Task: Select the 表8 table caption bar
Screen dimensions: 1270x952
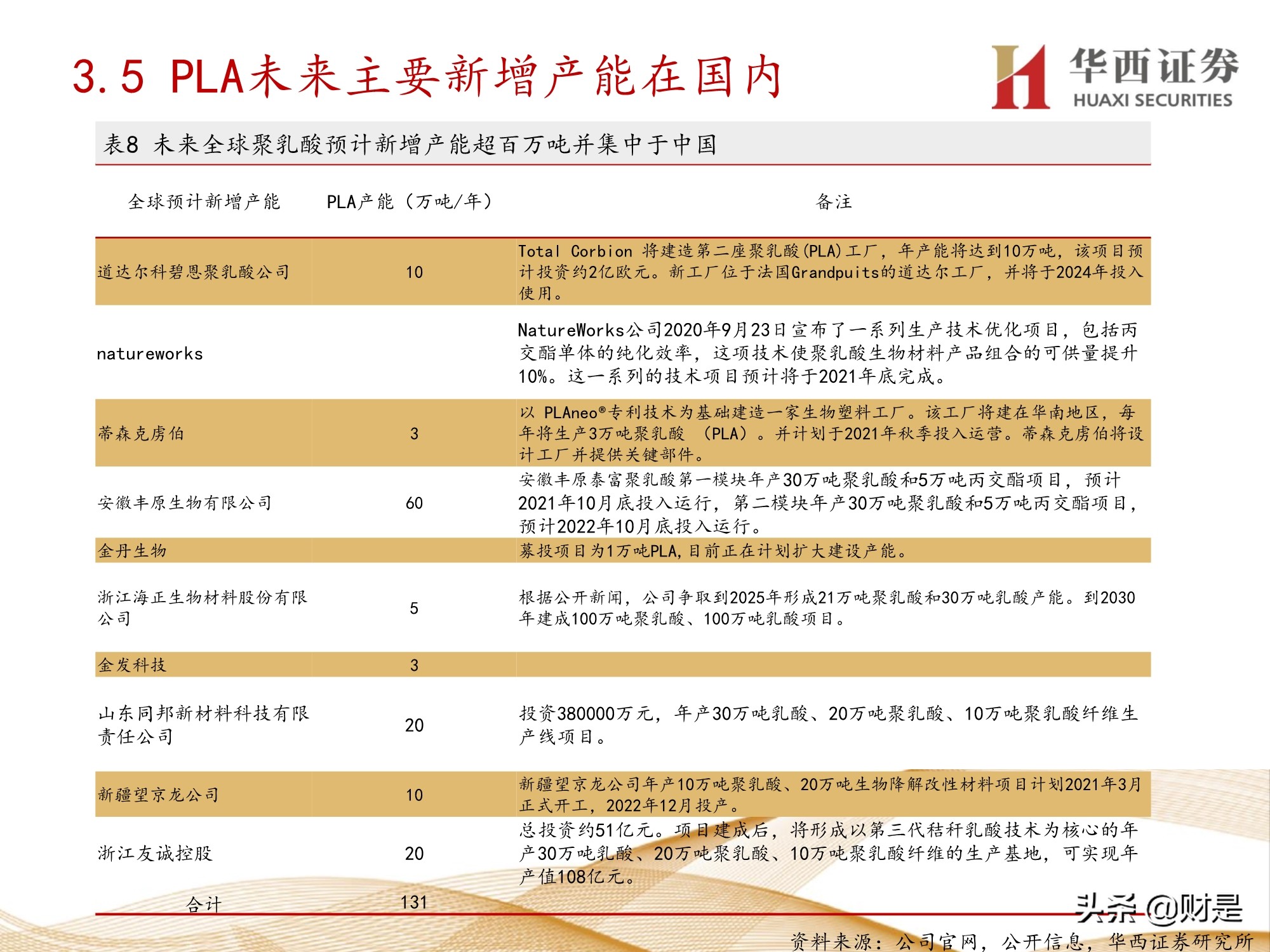Action: tap(413, 146)
